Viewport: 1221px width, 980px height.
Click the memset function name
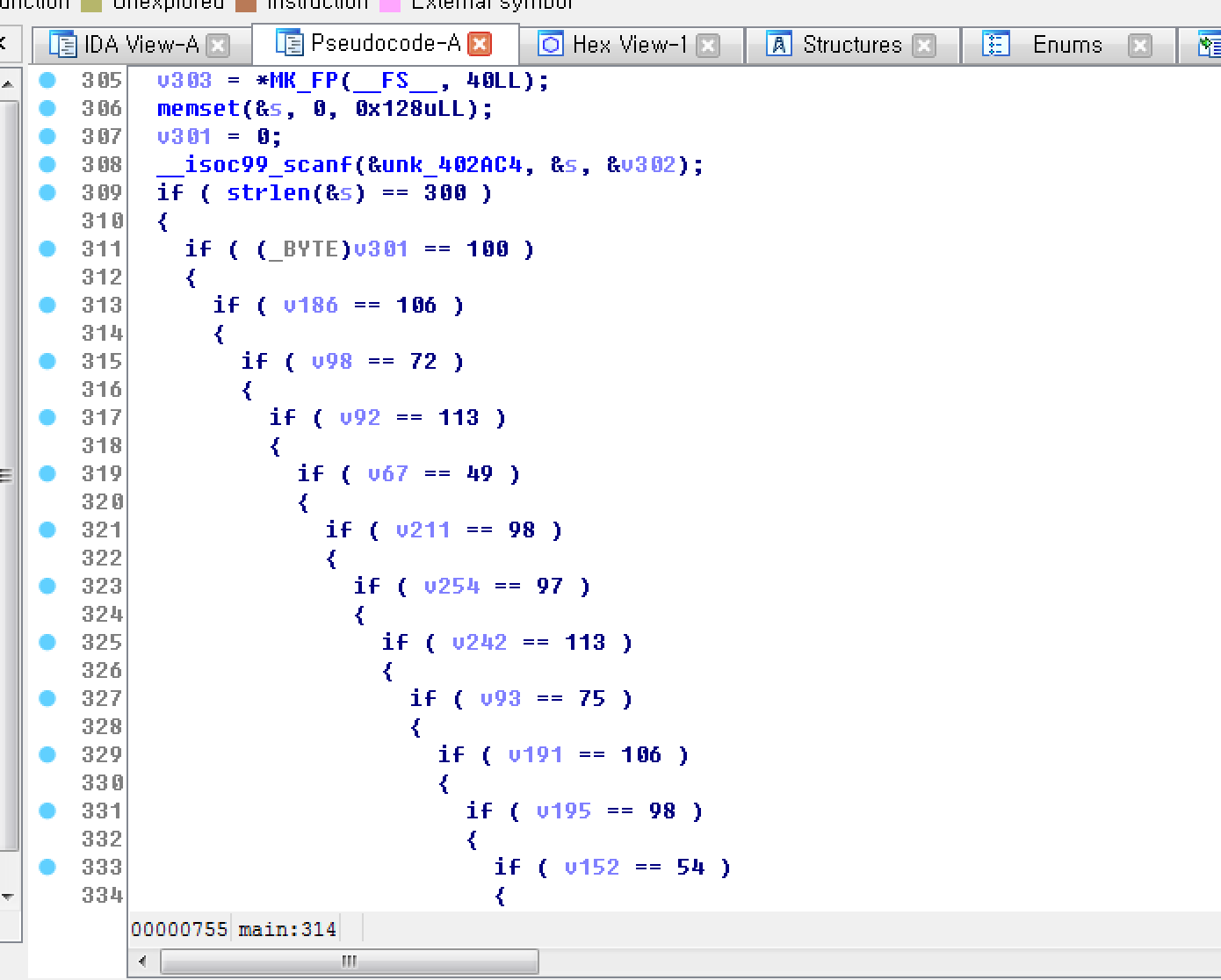point(198,109)
